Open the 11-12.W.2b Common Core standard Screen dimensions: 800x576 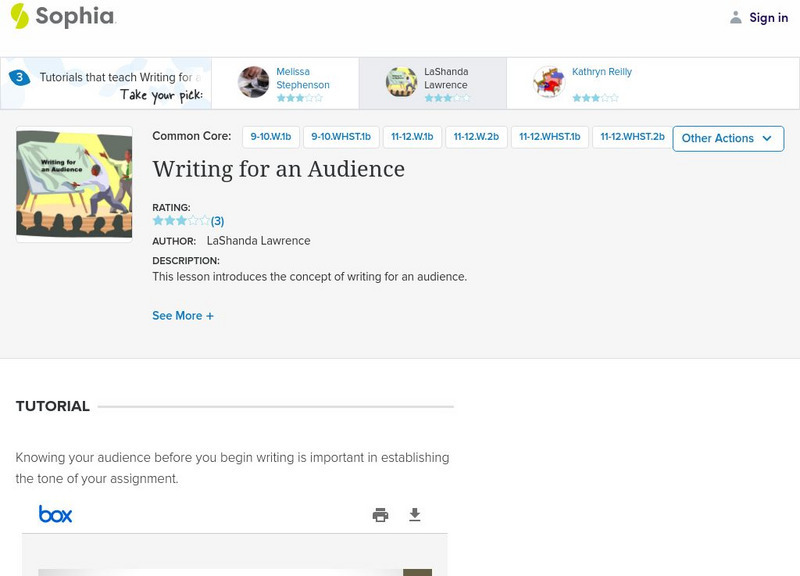click(476, 137)
